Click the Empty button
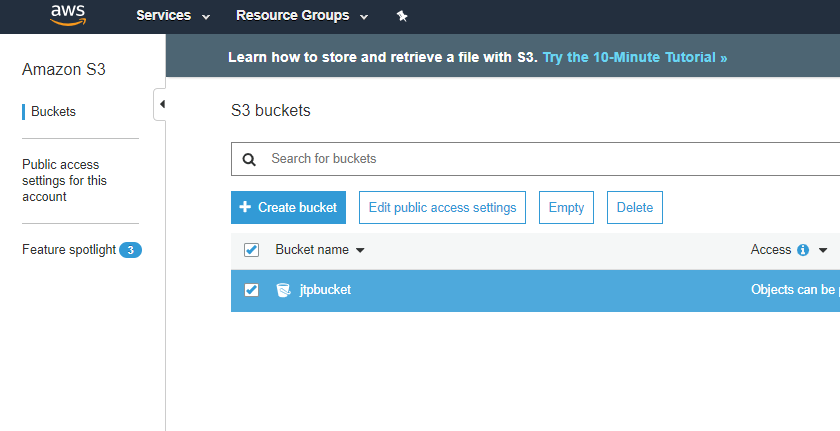Screen dimensions: 840x431 coord(566,207)
